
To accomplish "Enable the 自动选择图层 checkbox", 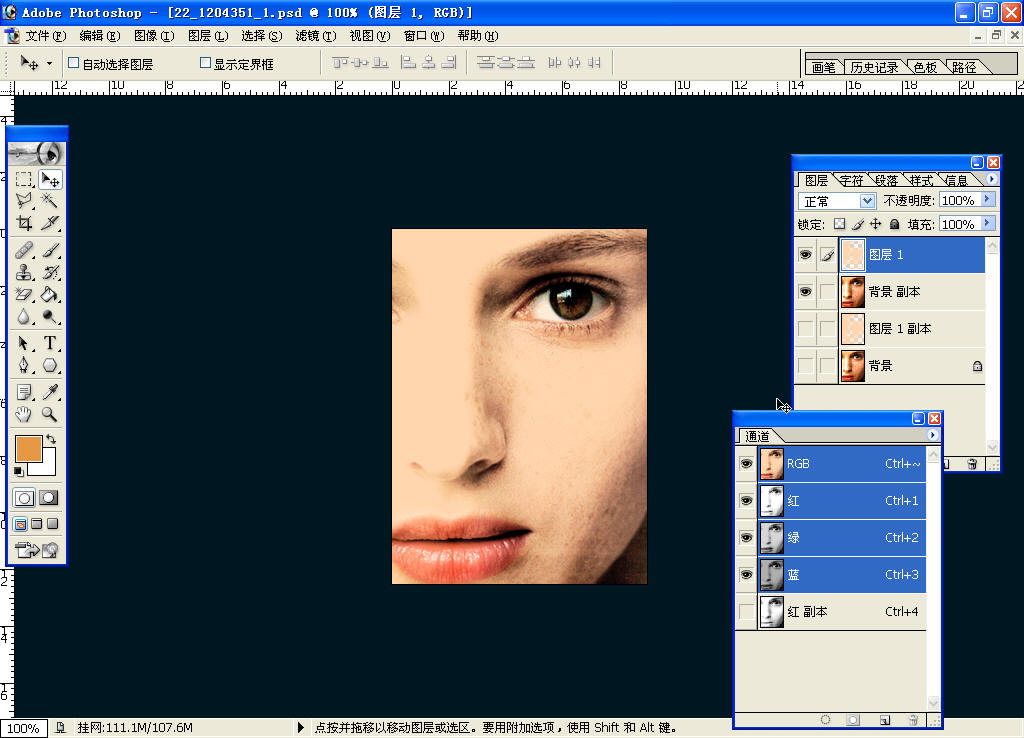I will (x=74, y=63).
